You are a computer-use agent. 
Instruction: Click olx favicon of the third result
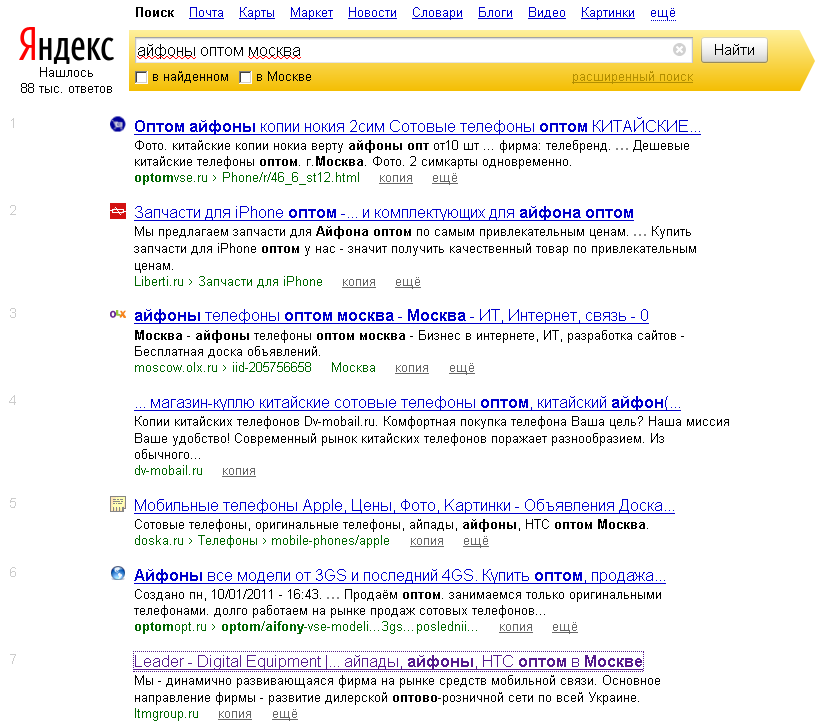(118, 314)
